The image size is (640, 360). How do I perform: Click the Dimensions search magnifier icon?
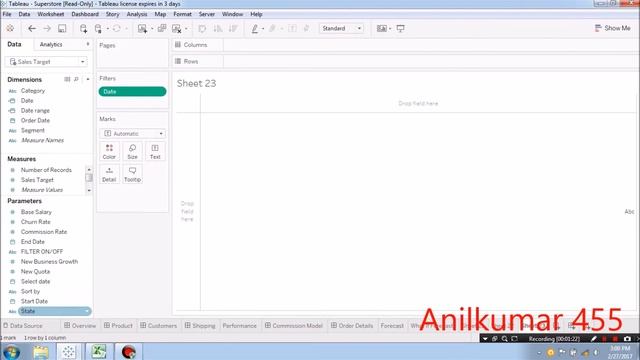[x=76, y=79]
